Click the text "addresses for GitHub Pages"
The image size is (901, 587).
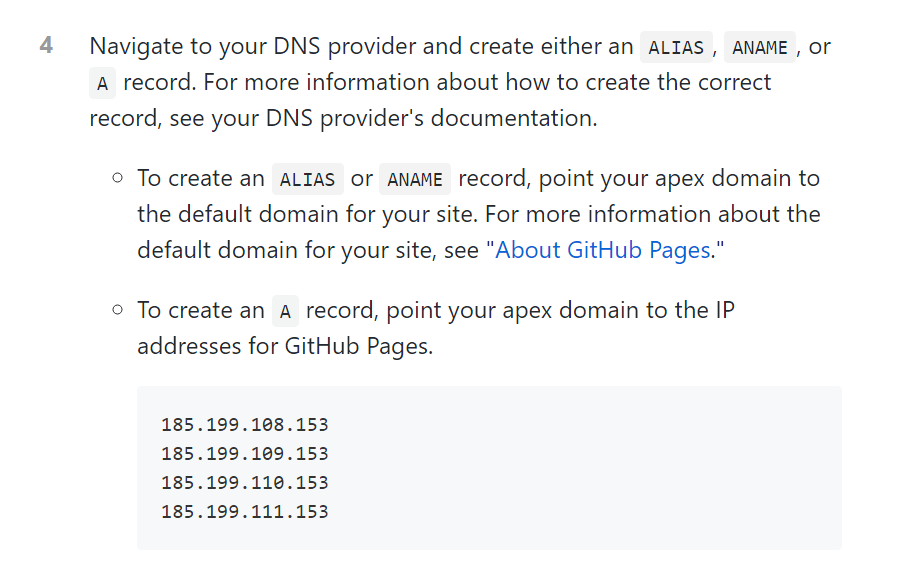[x=284, y=348]
